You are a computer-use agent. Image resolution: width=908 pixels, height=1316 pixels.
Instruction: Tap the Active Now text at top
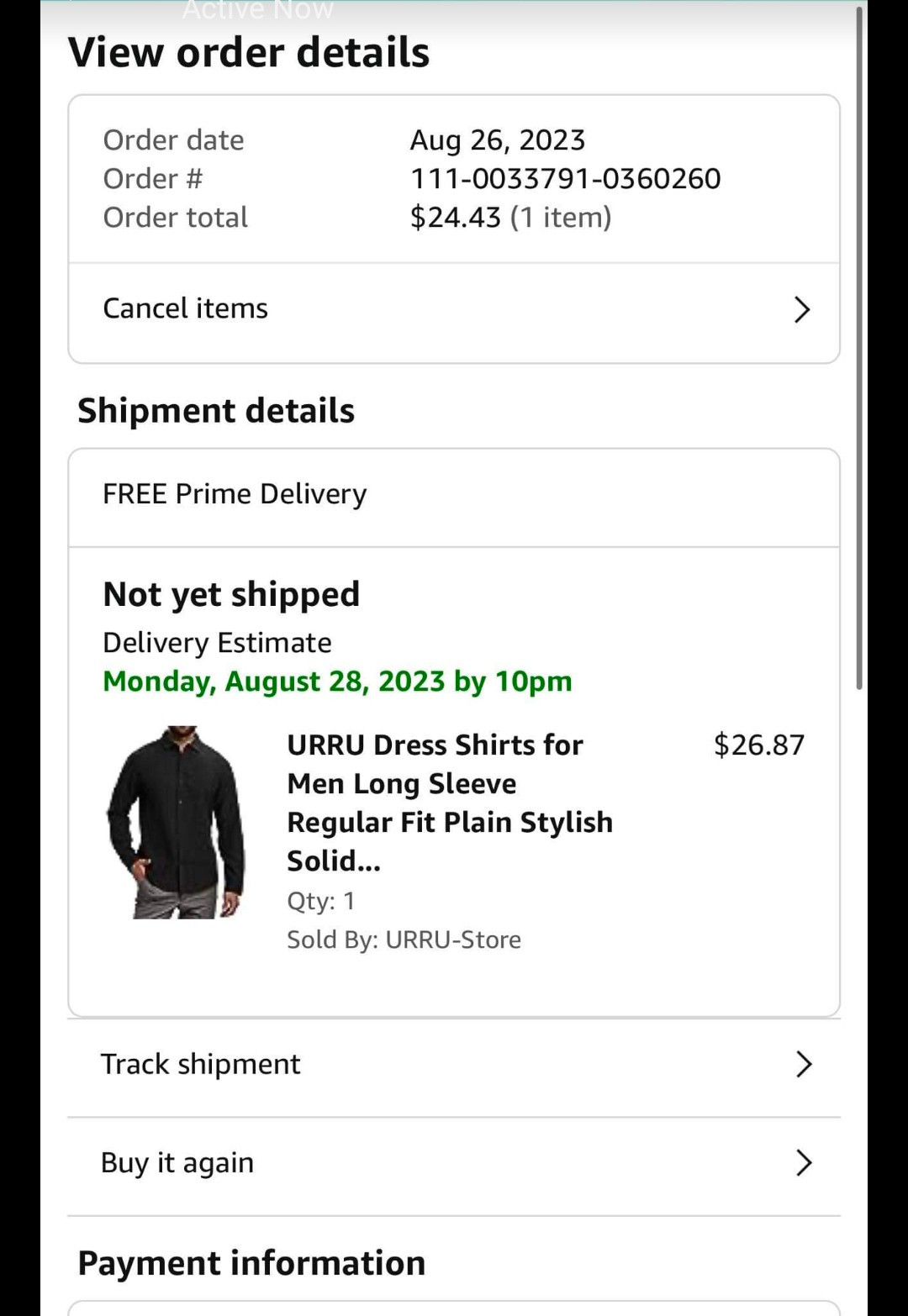pyautogui.click(x=258, y=10)
